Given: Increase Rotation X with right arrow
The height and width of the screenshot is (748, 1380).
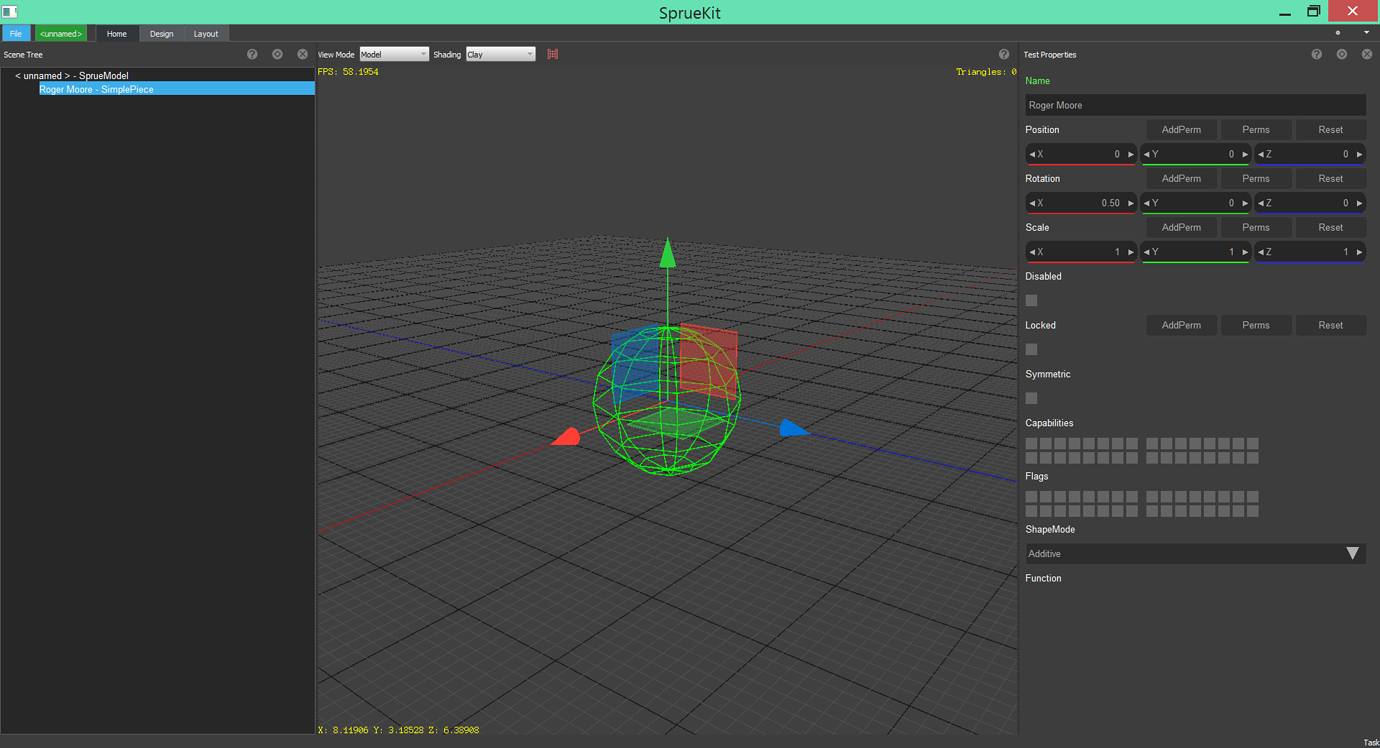Looking at the screenshot, I should point(1131,203).
